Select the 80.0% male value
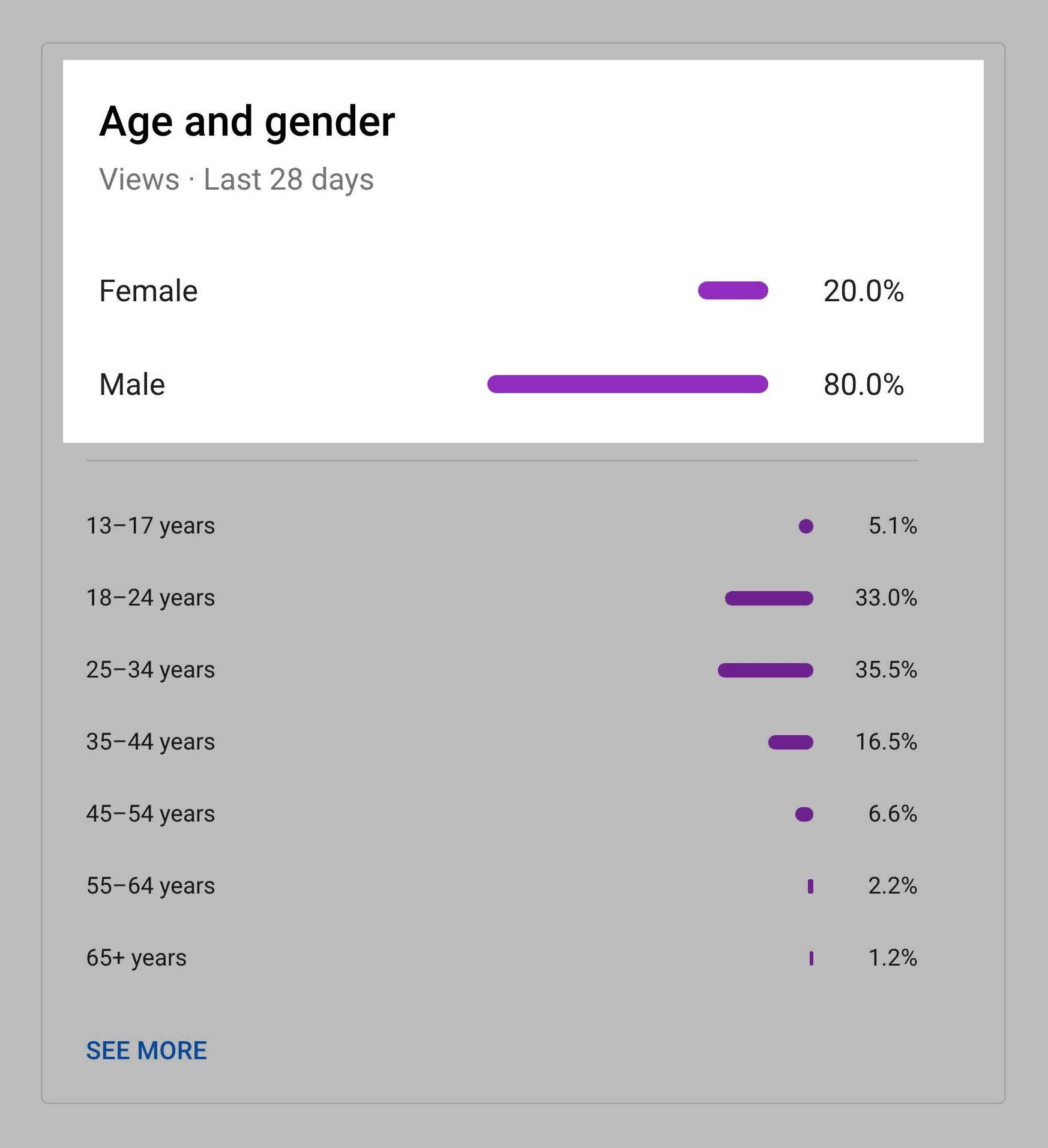 (864, 385)
